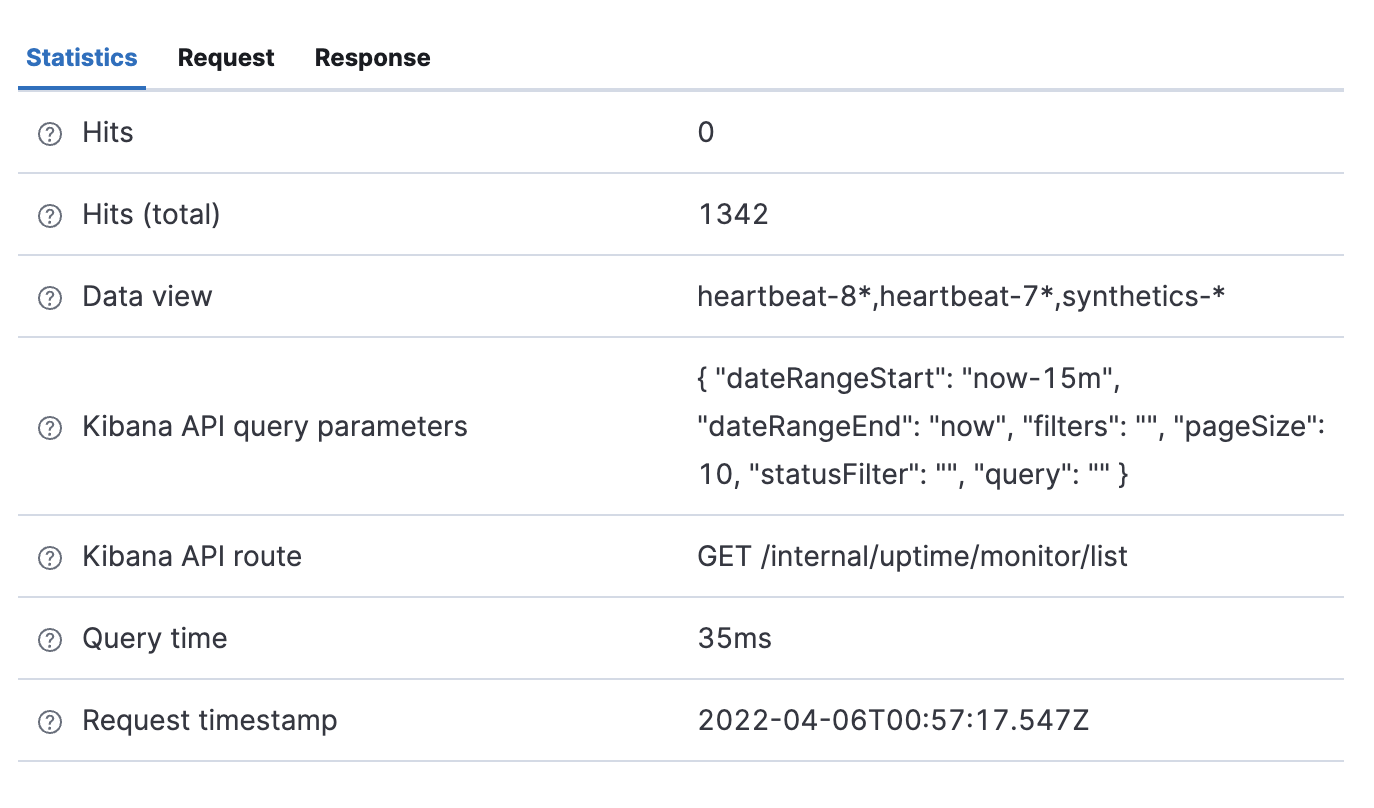Click the Request timestamp question mark icon
The image size is (1374, 808).
pyautogui.click(x=49, y=721)
